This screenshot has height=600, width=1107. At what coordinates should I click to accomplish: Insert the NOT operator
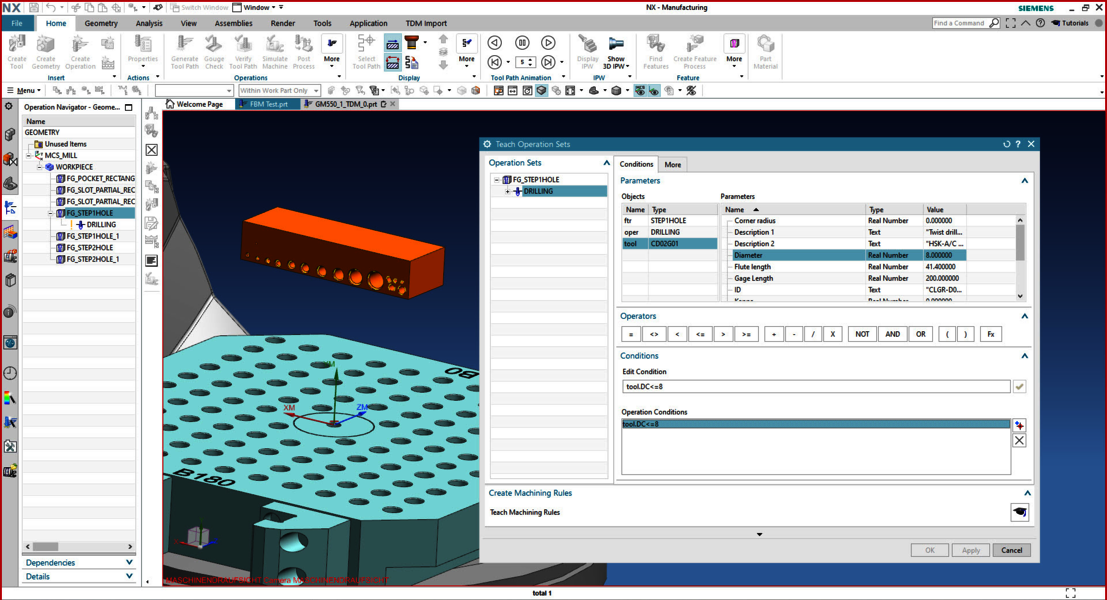(862, 335)
